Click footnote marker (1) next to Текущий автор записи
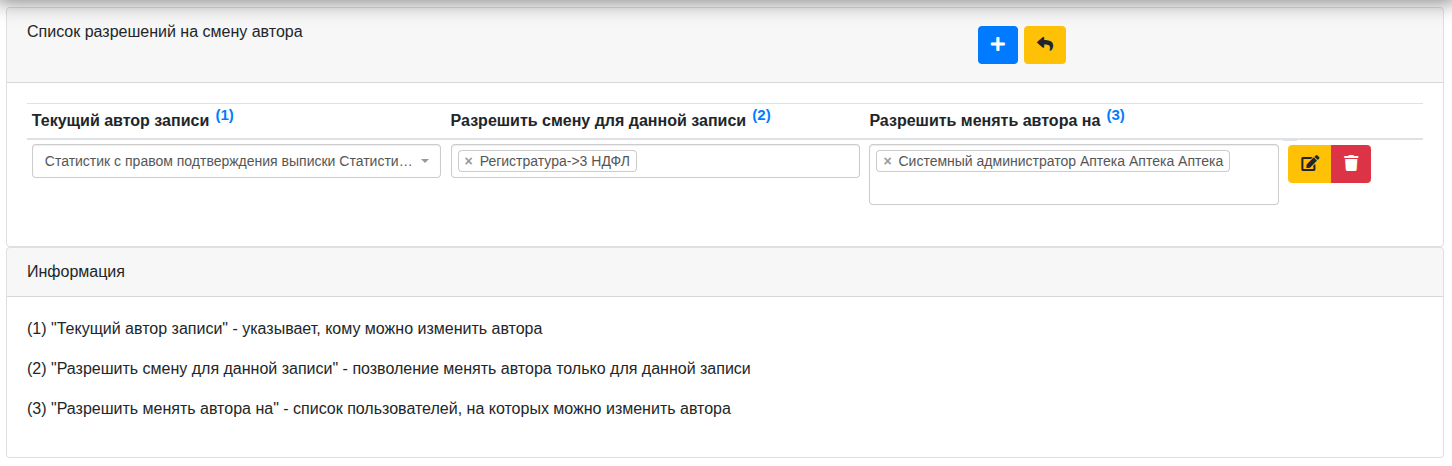This screenshot has width=1452, height=466. (x=225, y=115)
